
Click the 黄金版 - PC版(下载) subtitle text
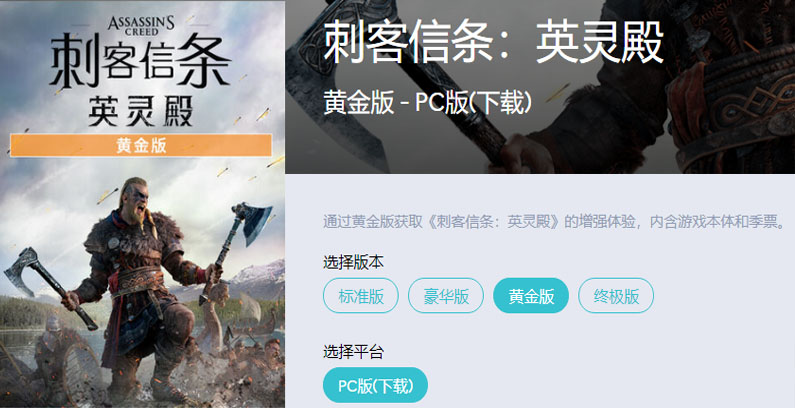coord(427,103)
